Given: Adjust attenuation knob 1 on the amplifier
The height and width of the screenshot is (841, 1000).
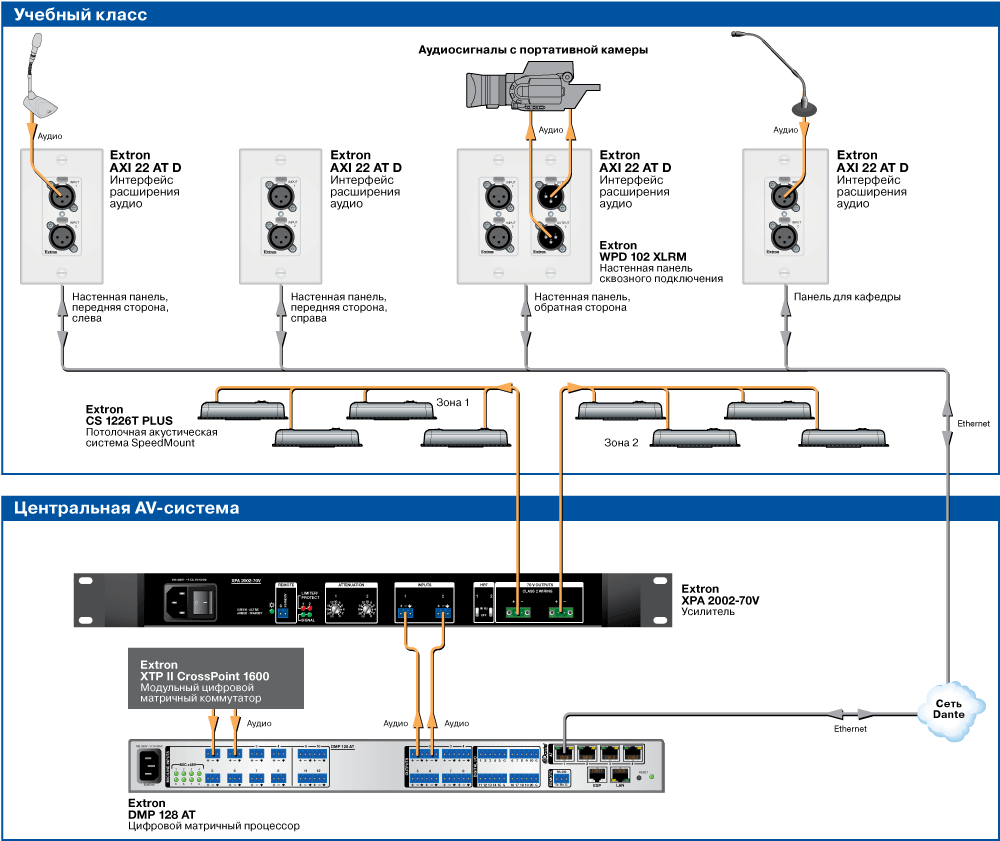Looking at the screenshot, I should [336, 609].
